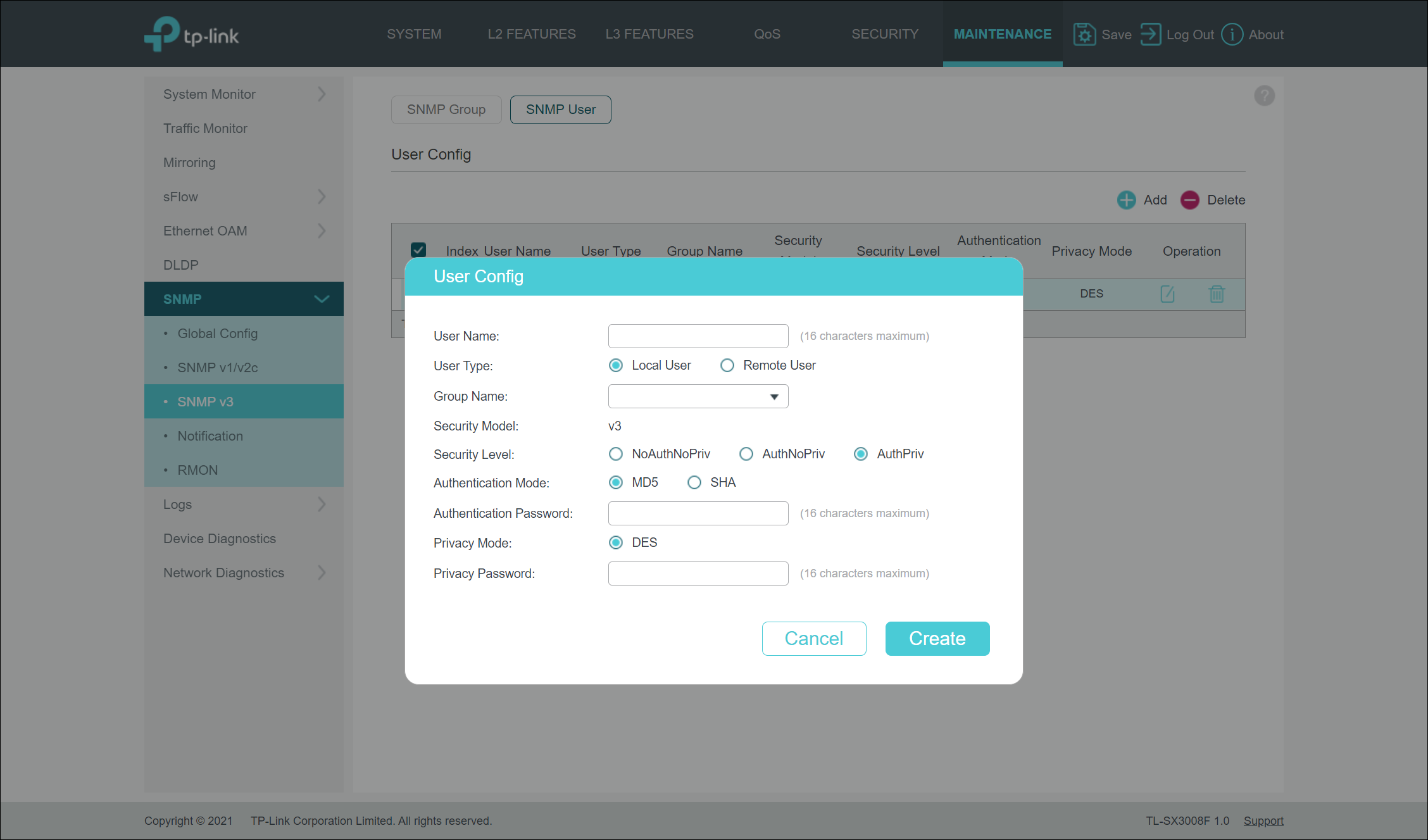Open the Group Name dropdown

(x=698, y=396)
